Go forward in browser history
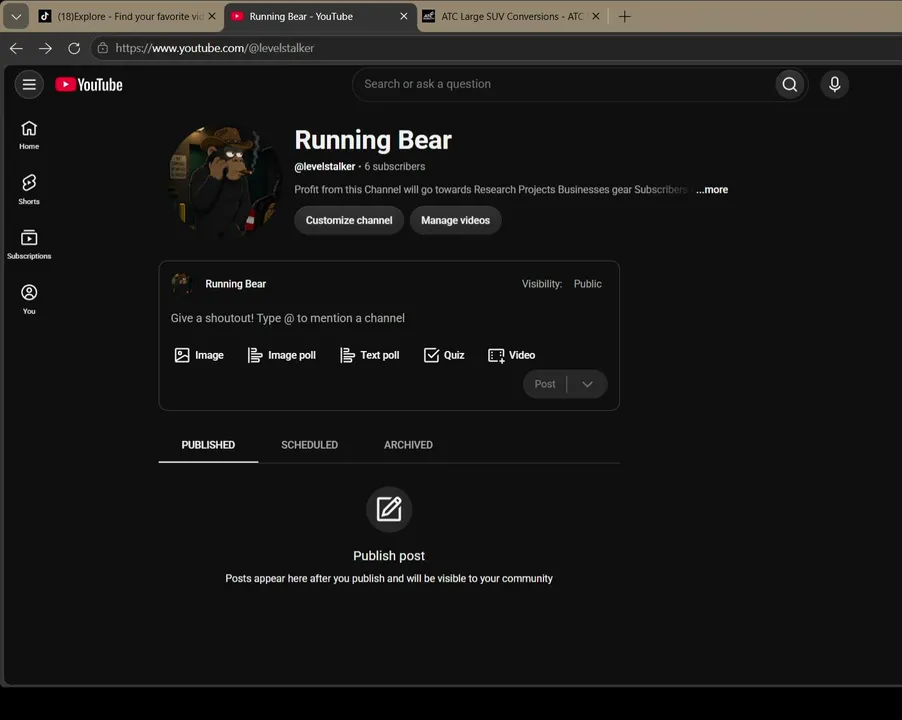Image resolution: width=902 pixels, height=720 pixels. click(45, 48)
